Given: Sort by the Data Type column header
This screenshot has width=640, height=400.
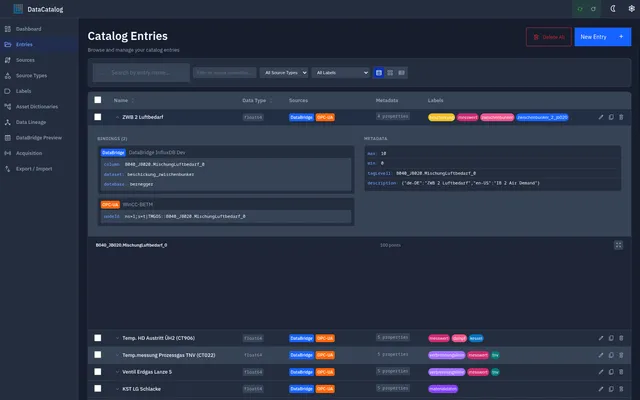Looking at the screenshot, I should point(257,100).
